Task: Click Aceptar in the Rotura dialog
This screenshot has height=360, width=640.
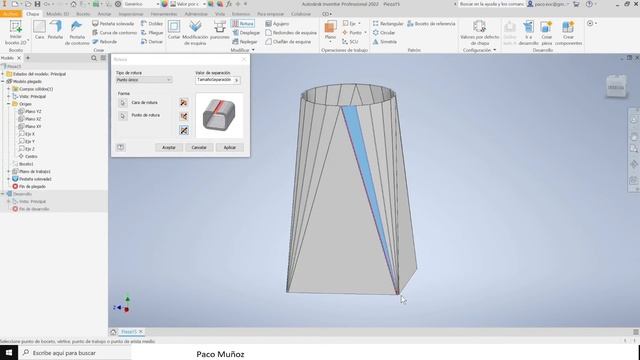Action: (169, 147)
